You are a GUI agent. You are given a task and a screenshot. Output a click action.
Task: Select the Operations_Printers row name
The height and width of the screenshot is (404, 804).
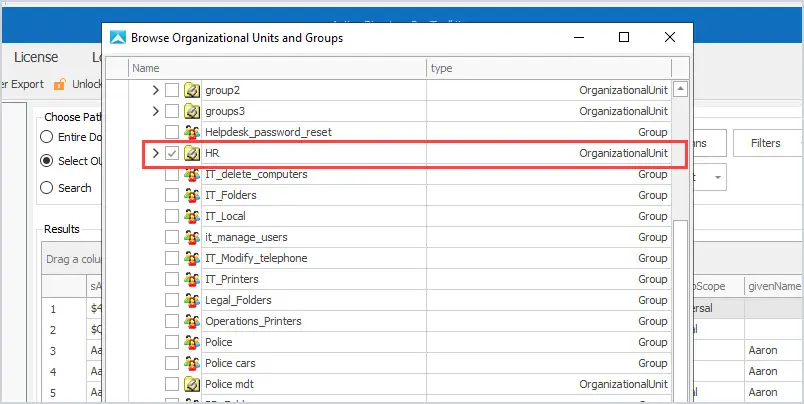[253, 321]
